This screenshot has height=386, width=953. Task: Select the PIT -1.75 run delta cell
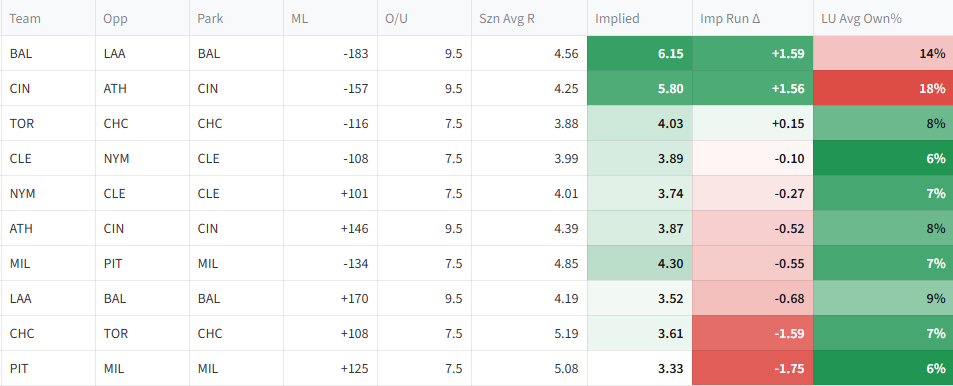[752, 368]
